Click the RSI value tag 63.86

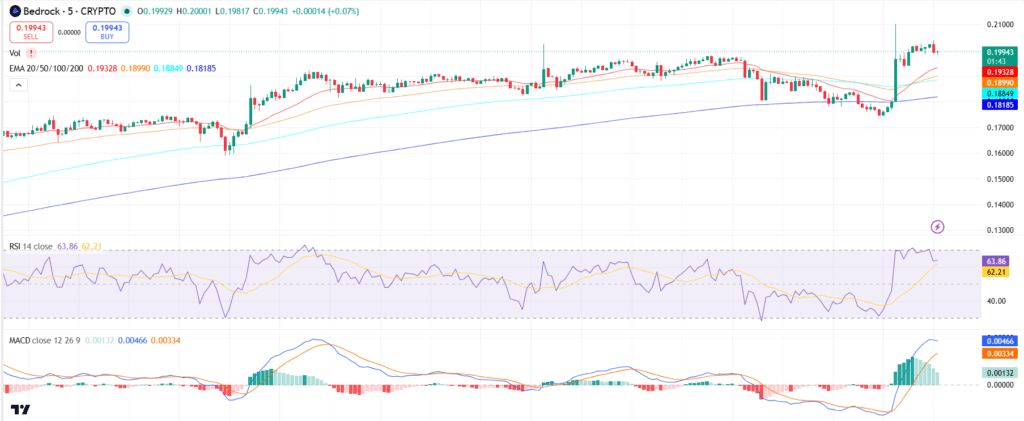point(996,260)
